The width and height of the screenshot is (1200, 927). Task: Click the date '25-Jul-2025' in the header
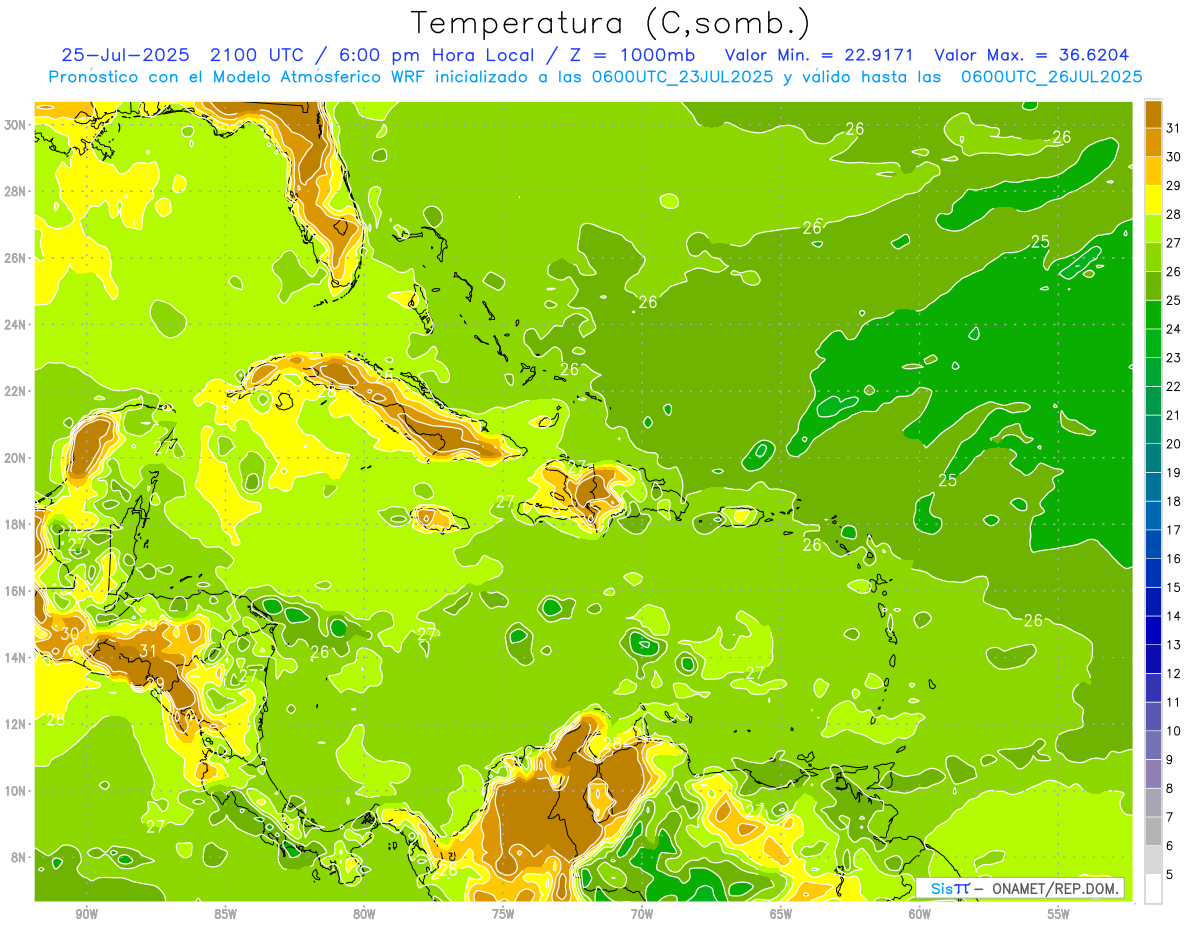click(x=127, y=55)
